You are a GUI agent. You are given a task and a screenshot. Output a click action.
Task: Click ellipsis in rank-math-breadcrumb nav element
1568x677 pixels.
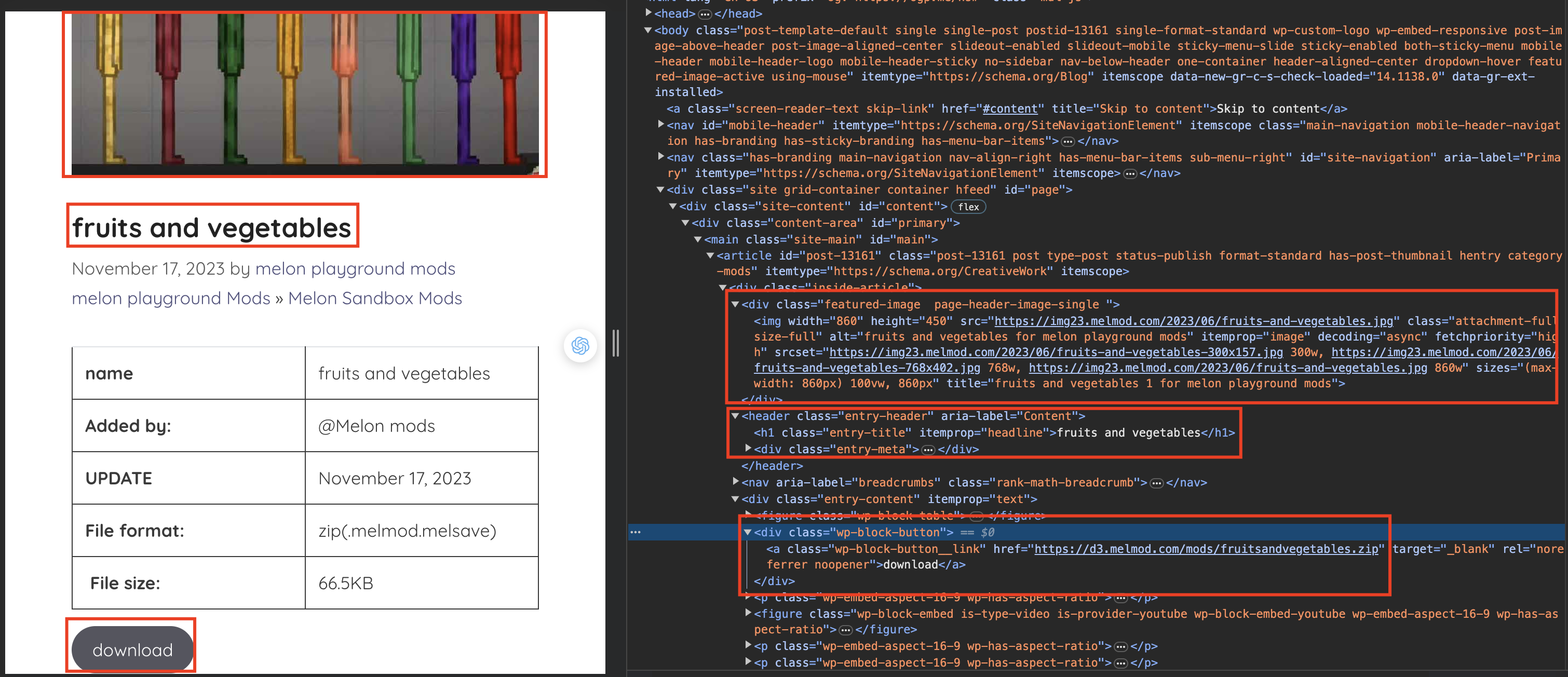point(1156,483)
